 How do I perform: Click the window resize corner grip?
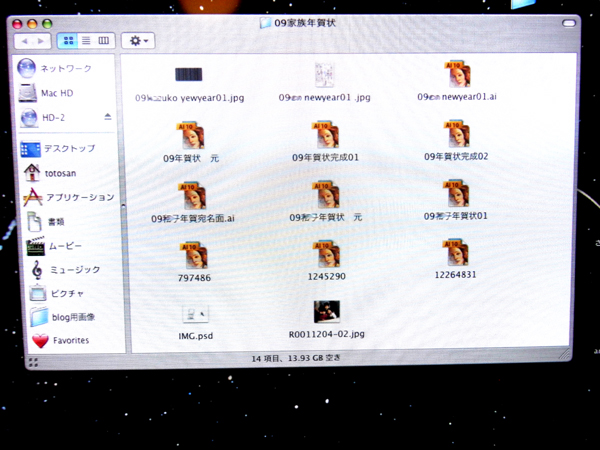click(x=565, y=354)
